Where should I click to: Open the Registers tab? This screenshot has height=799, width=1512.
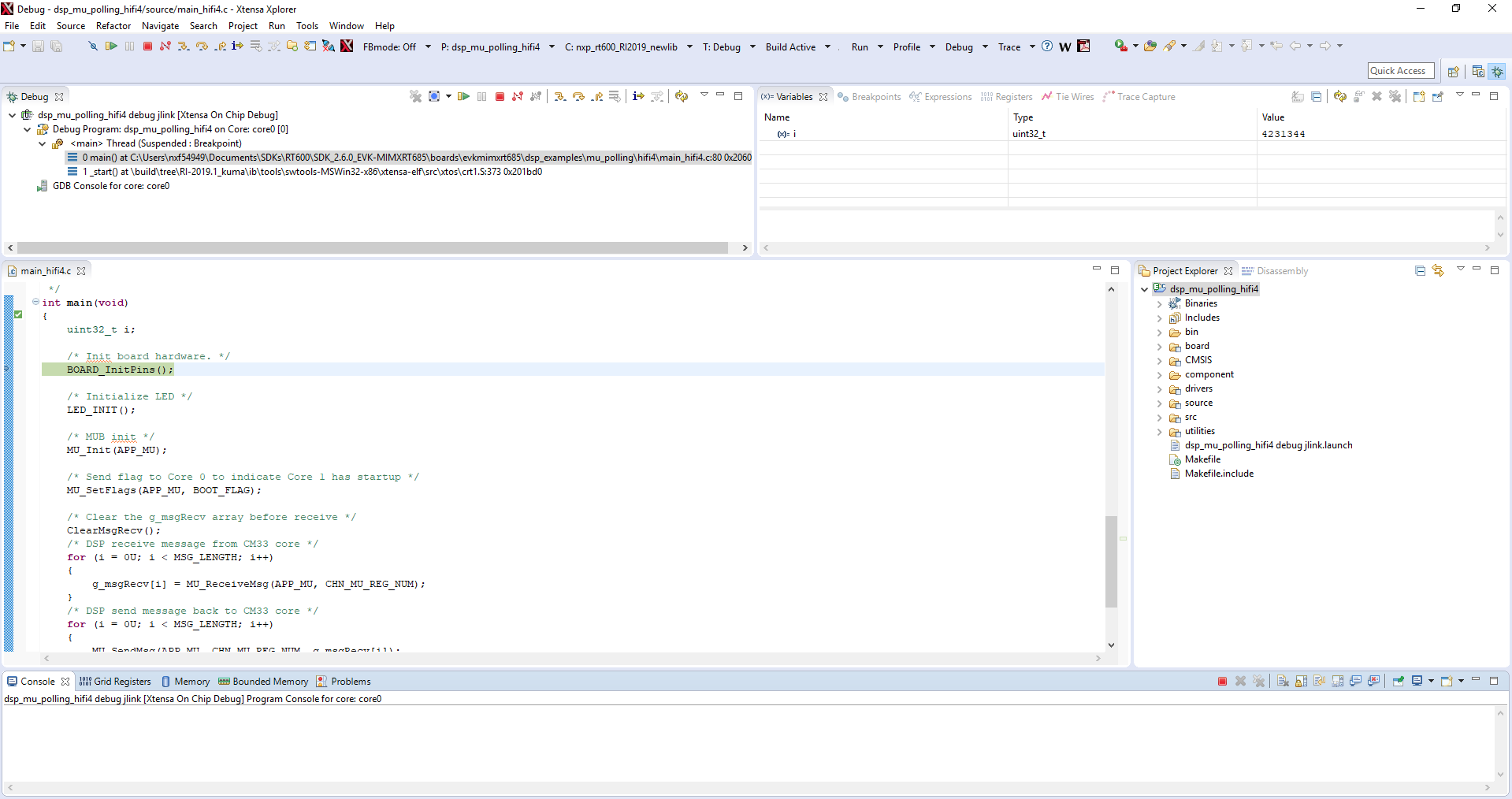[x=1007, y=97]
